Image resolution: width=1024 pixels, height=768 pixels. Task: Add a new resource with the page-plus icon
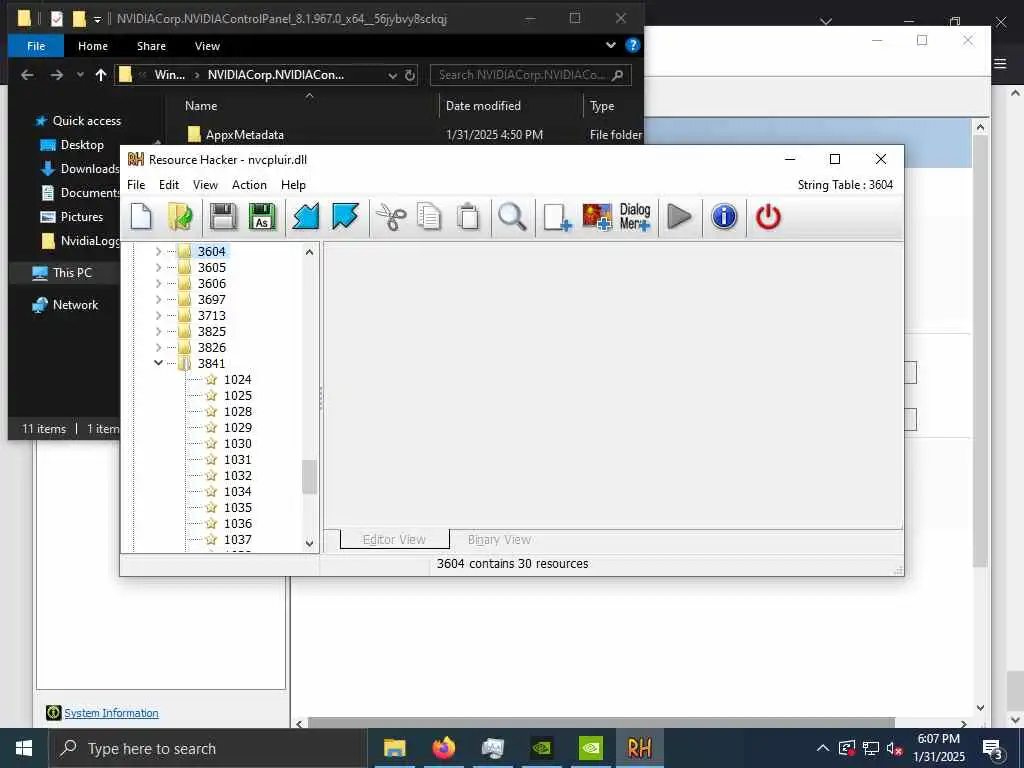click(557, 217)
